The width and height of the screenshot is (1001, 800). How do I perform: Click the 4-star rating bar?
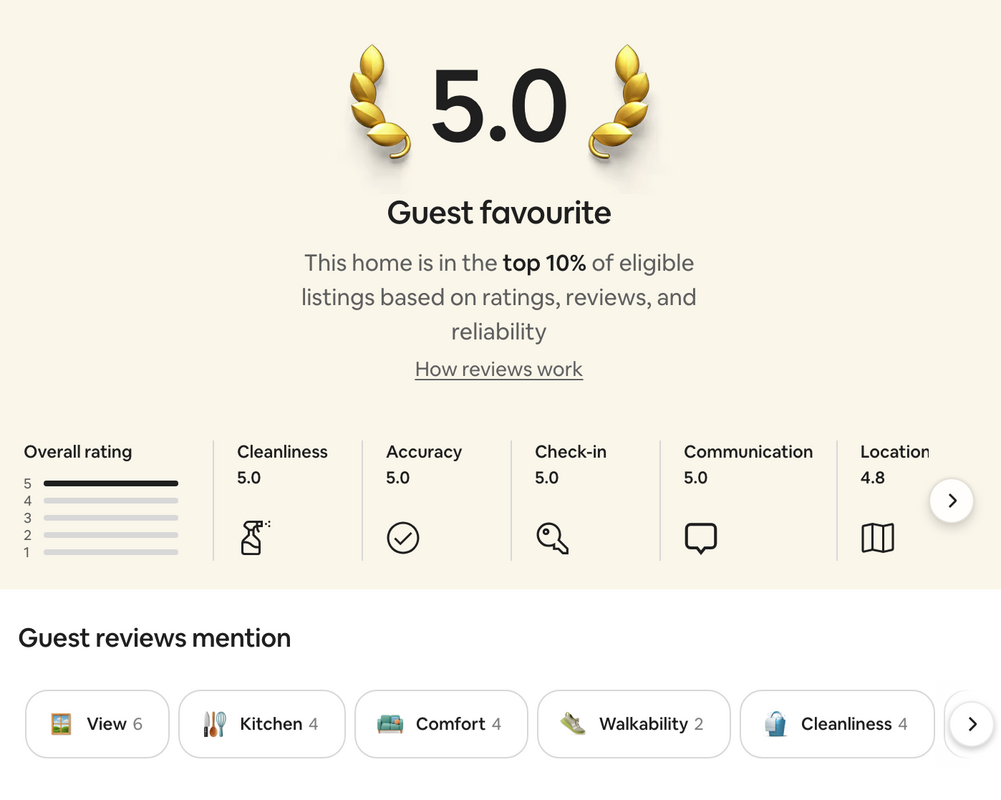pos(110,501)
